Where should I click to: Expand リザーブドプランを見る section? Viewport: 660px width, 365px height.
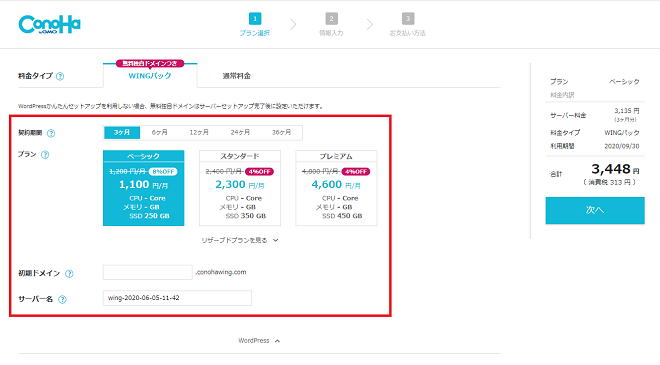coord(240,240)
